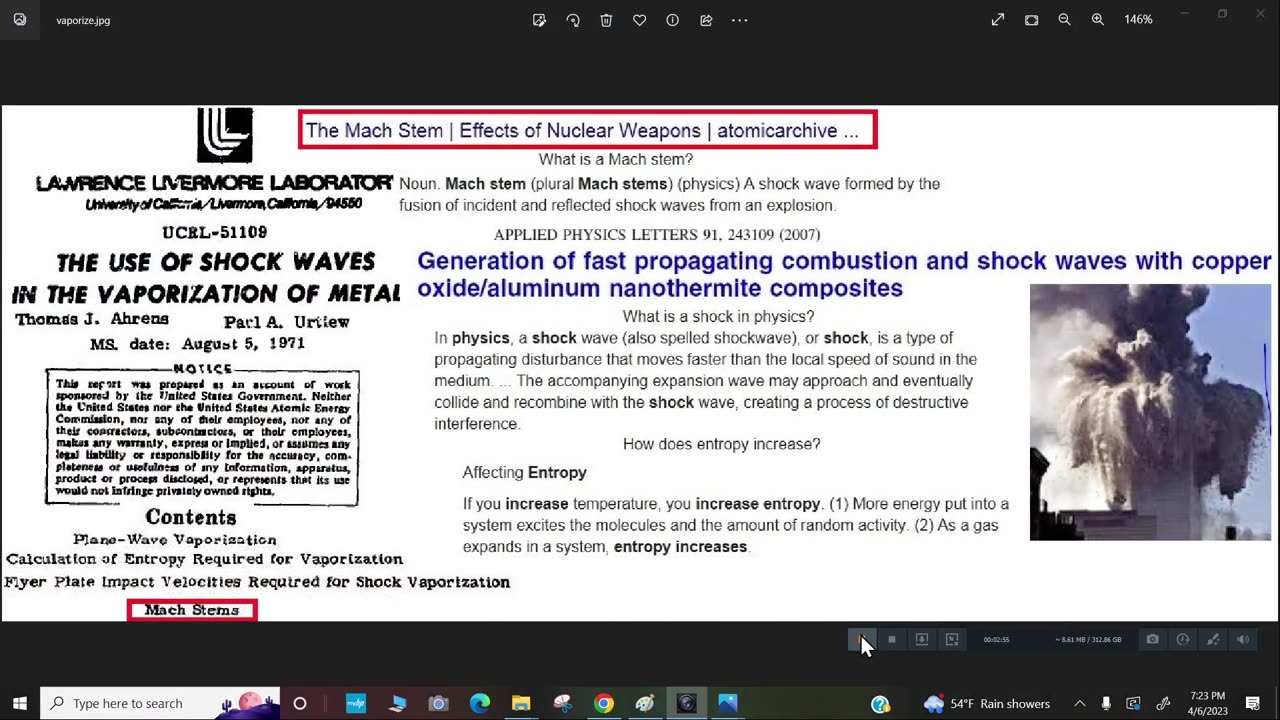Open the recorder's drawing brush tool
The height and width of the screenshot is (720, 1280).
point(1213,639)
